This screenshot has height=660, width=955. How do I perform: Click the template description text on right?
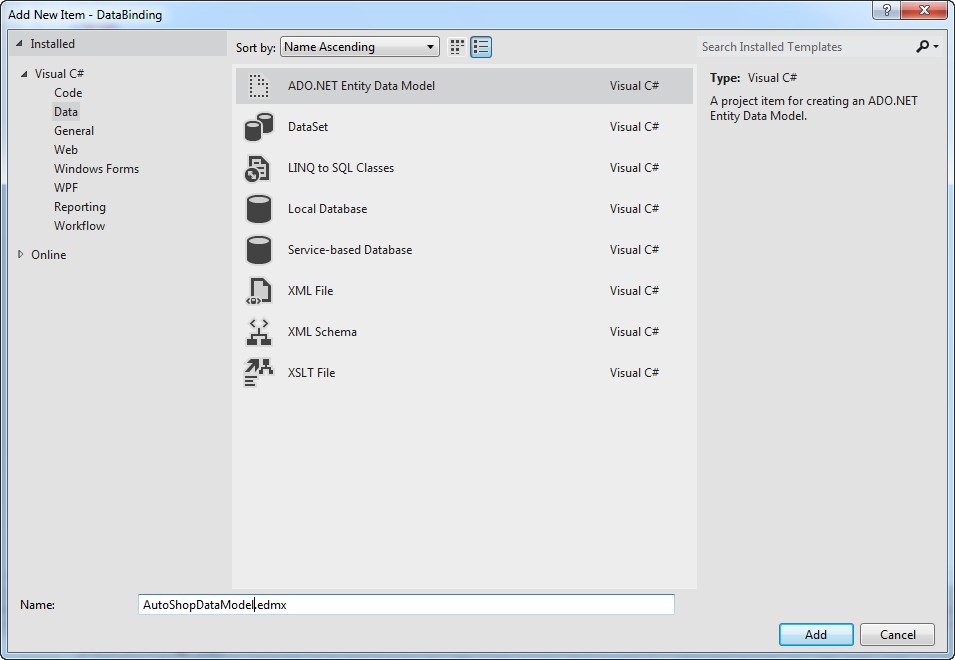(x=814, y=108)
